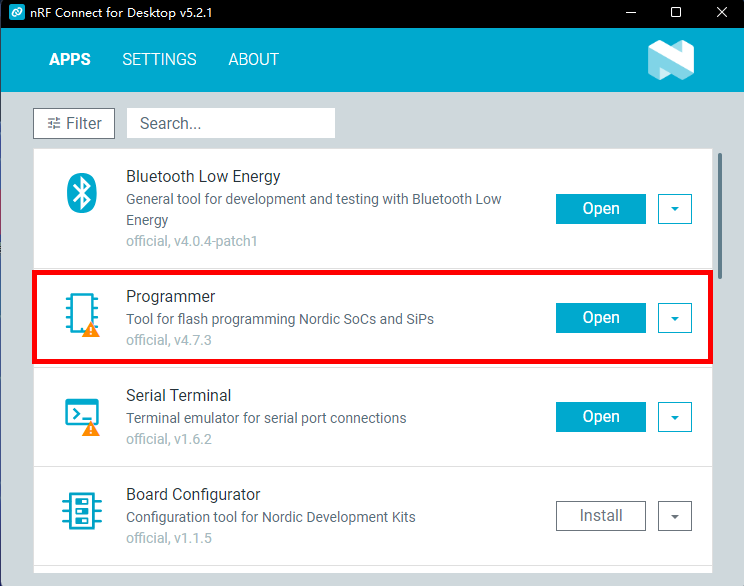Click version text 'official, v1.1.5'

click(x=169, y=538)
